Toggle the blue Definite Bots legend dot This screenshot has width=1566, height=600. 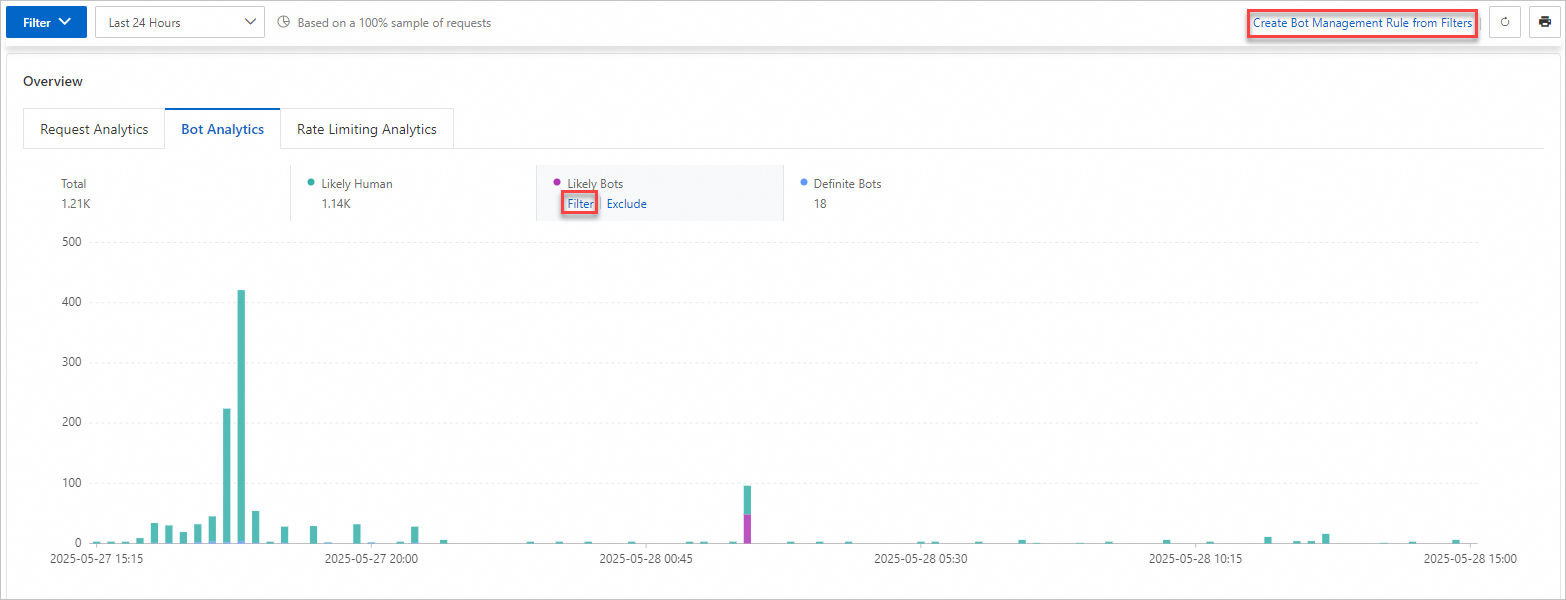(x=804, y=182)
